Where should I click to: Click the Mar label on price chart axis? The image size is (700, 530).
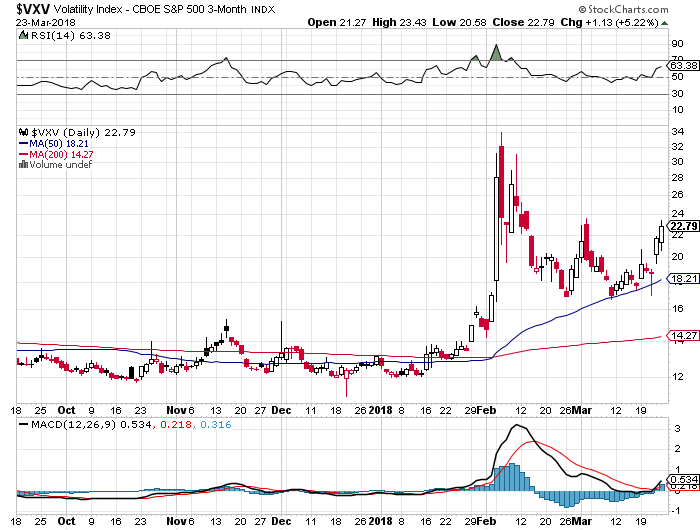coord(582,410)
